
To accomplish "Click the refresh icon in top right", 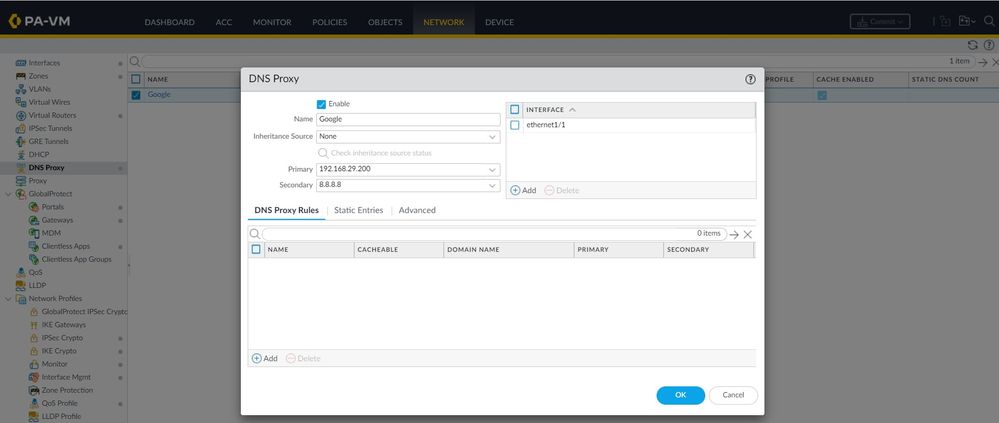I will click(972, 45).
